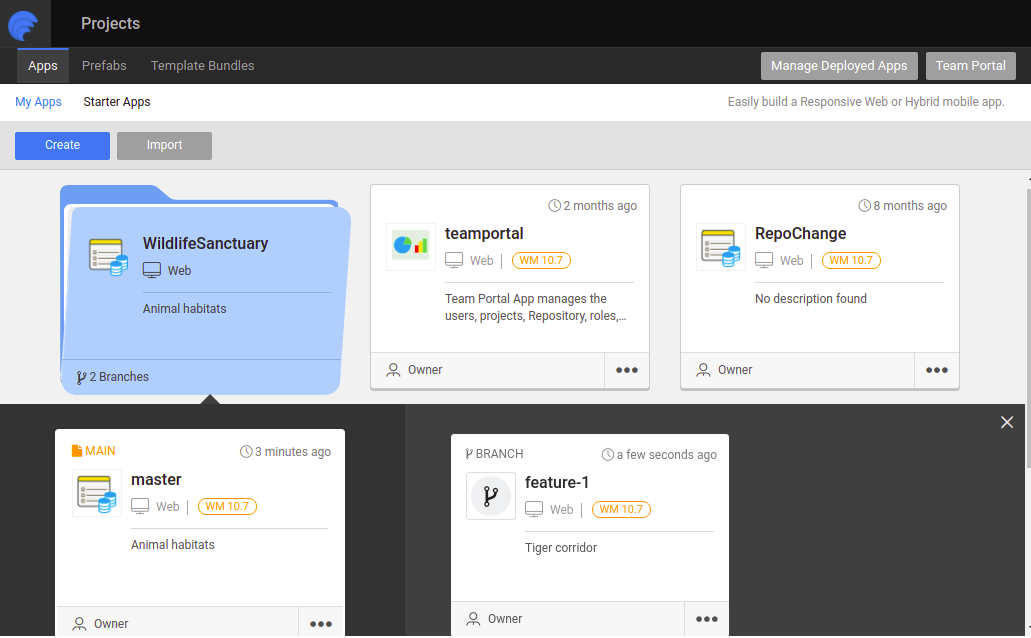Image resolution: width=1031 pixels, height=638 pixels.
Task: Click the Create button
Action: click(x=62, y=145)
